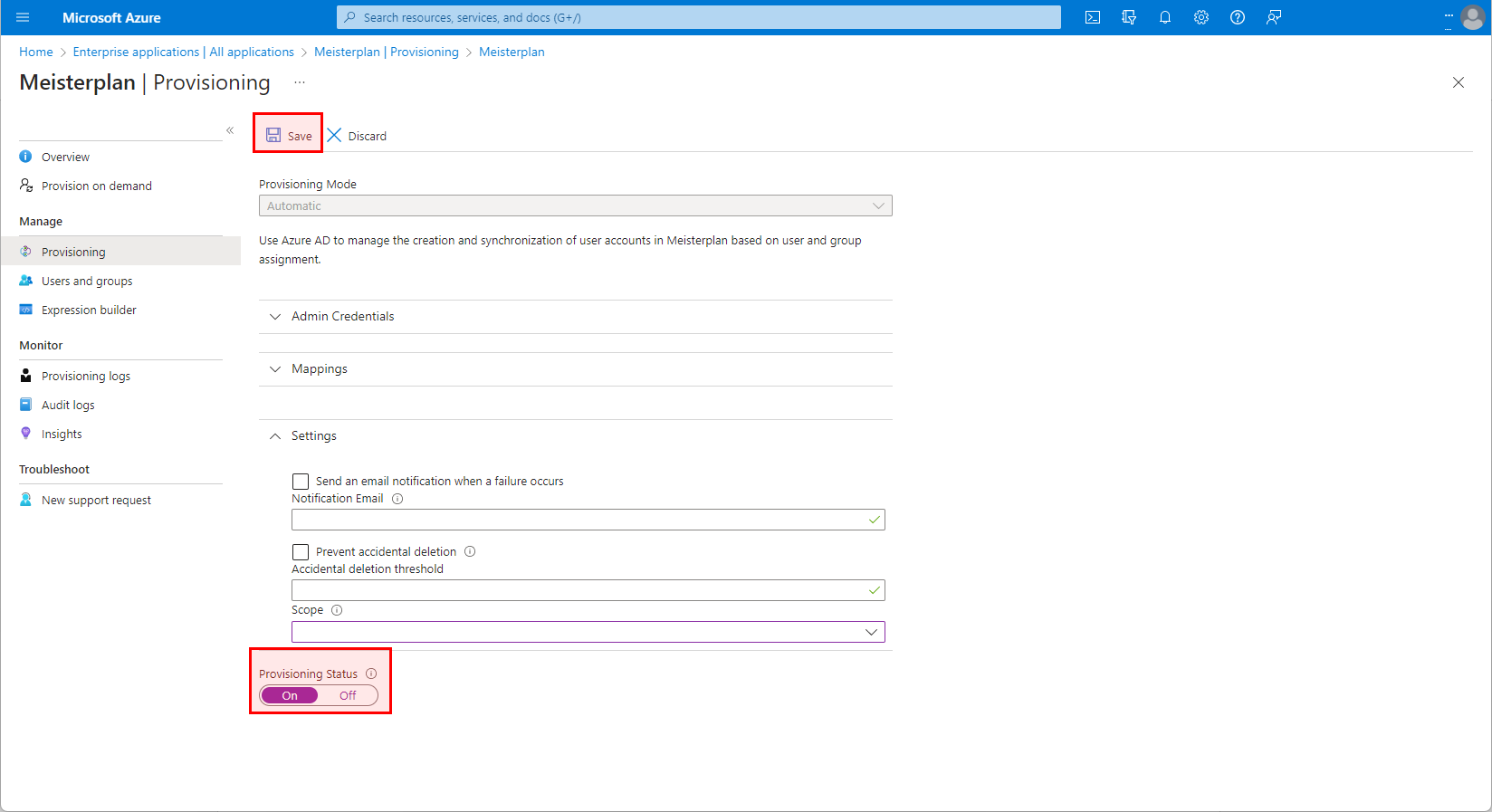Enable email notification on failure checkbox

tap(301, 482)
